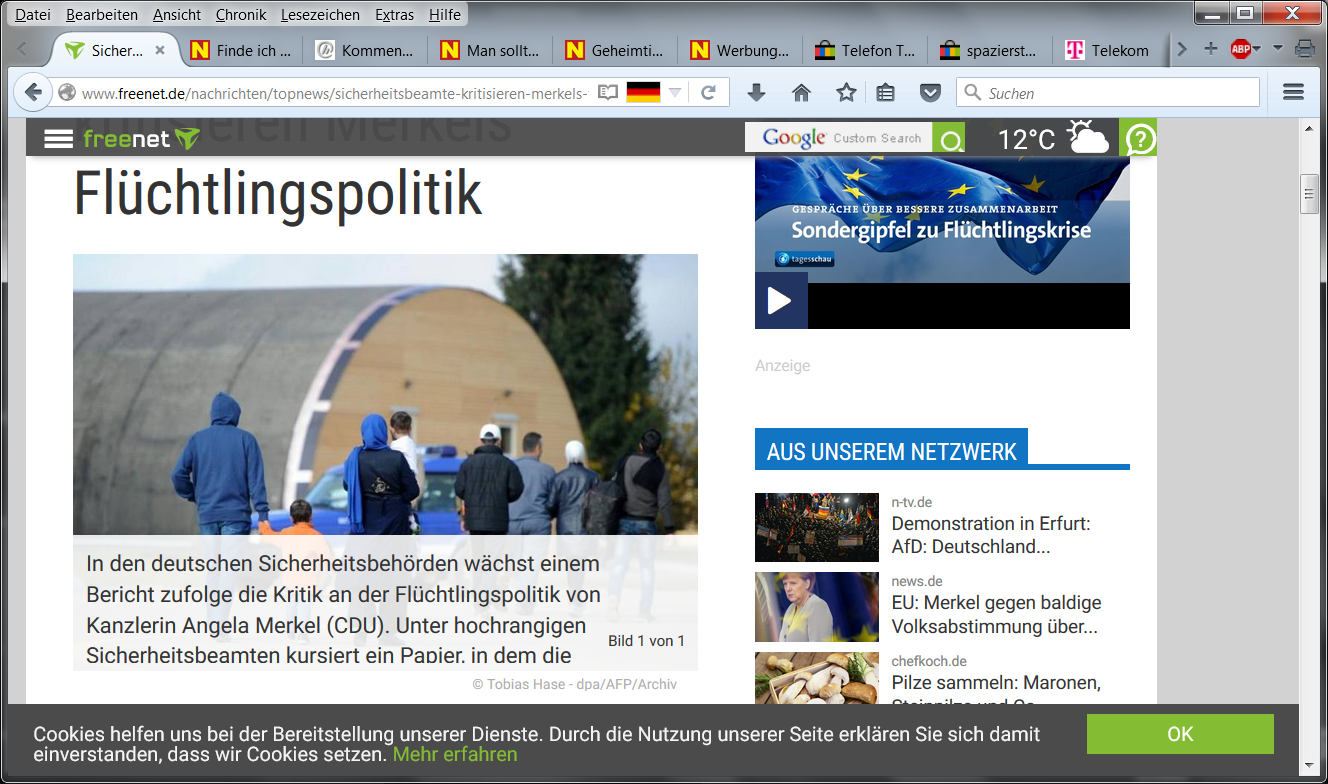This screenshot has height=784, width=1328.
Task: Click the print icon in tab bar
Action: [x=1304, y=49]
